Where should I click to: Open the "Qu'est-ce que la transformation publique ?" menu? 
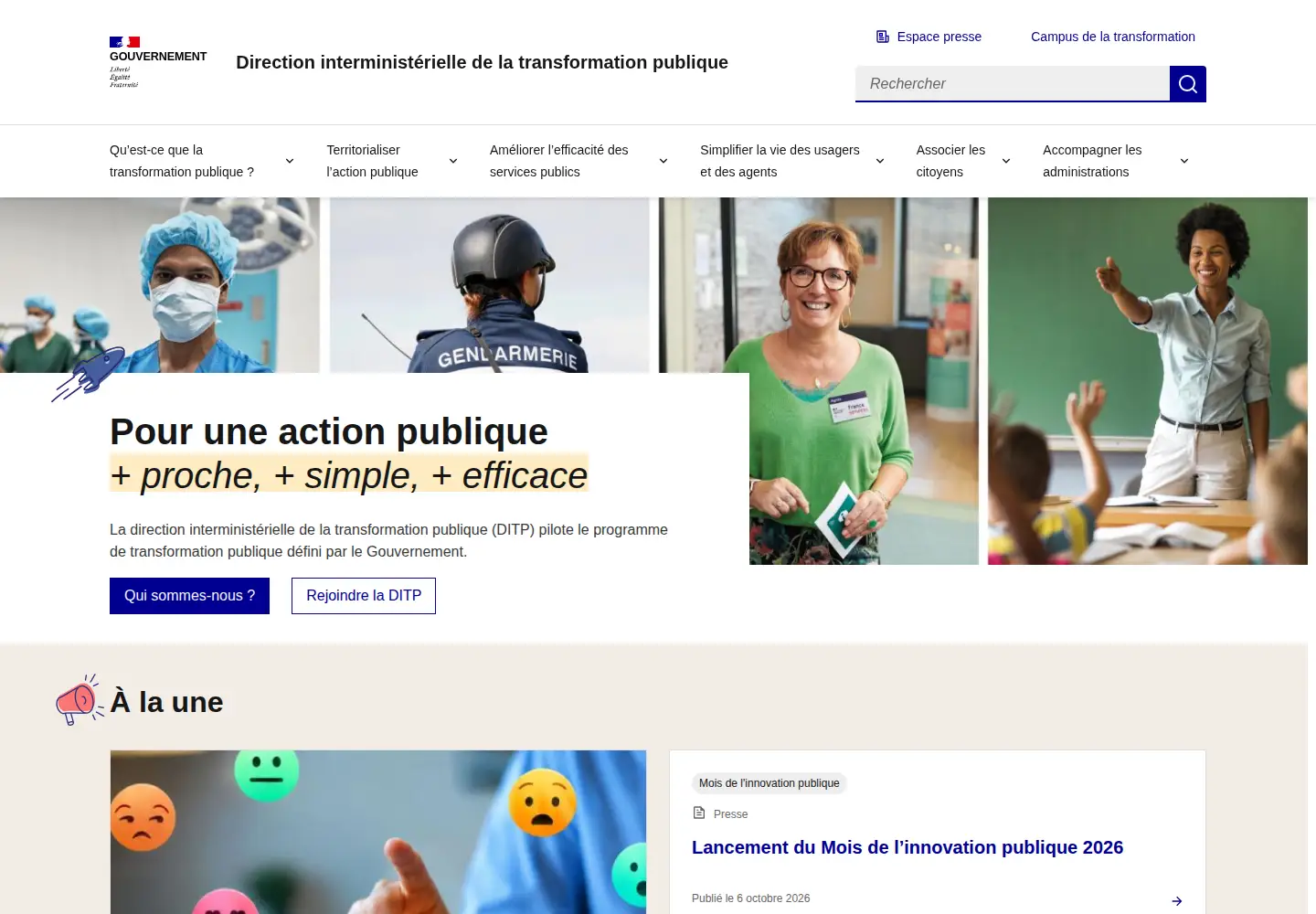pyautogui.click(x=202, y=161)
